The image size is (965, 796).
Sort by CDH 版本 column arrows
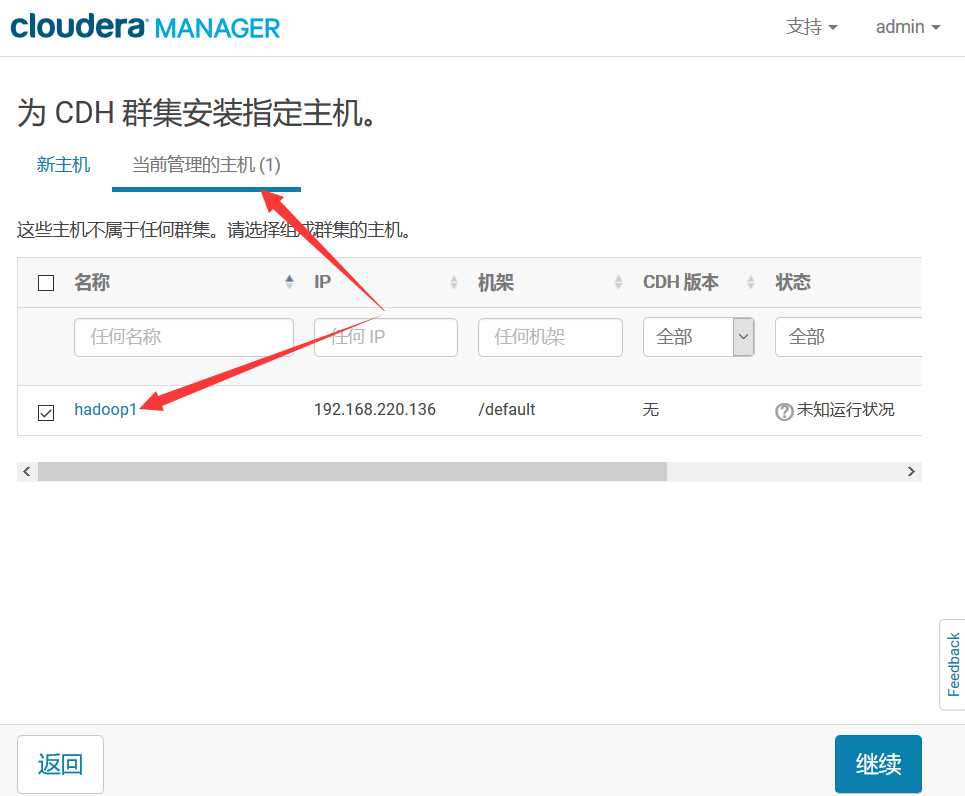click(750, 282)
